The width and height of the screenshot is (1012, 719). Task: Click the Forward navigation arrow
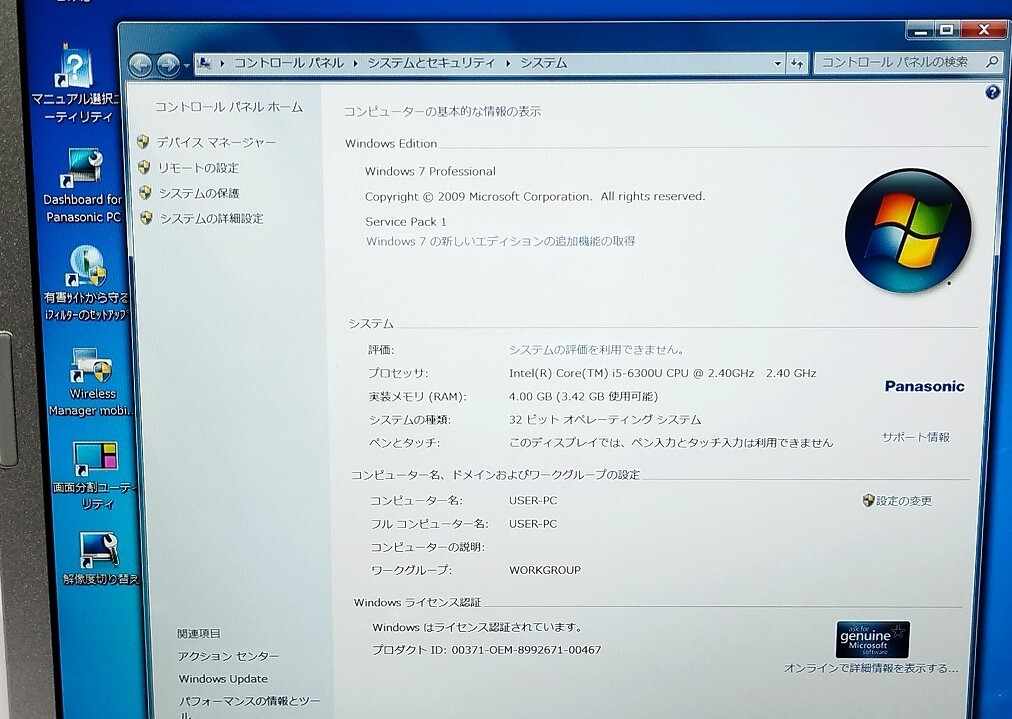tap(168, 65)
